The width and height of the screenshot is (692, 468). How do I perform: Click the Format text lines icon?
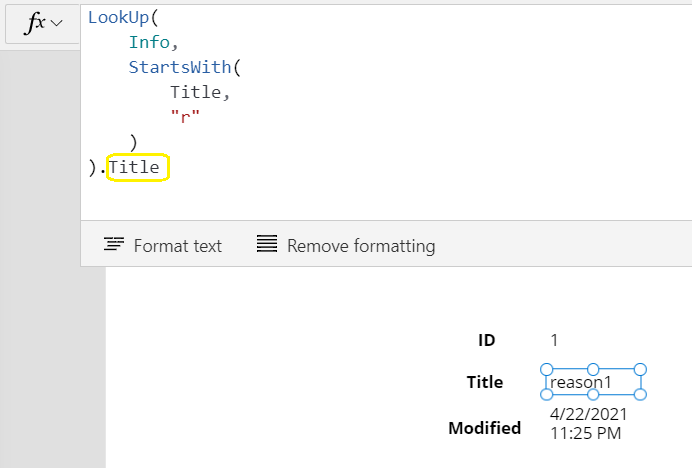coord(114,244)
